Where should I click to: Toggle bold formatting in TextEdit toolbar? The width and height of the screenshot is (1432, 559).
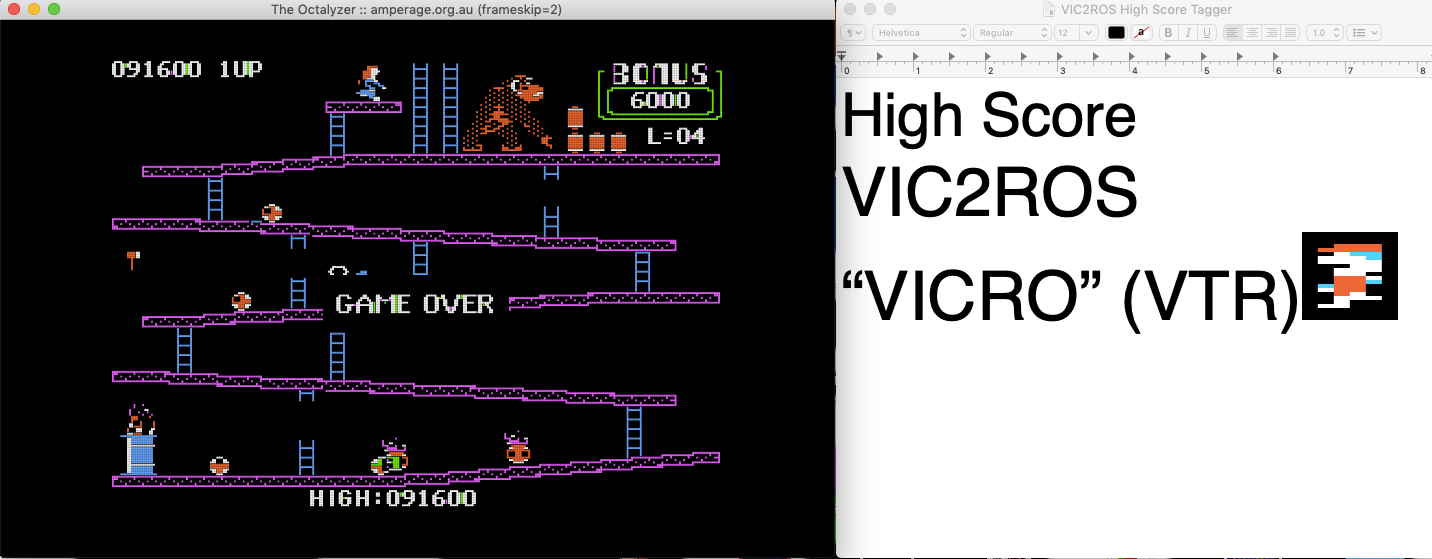click(1168, 33)
